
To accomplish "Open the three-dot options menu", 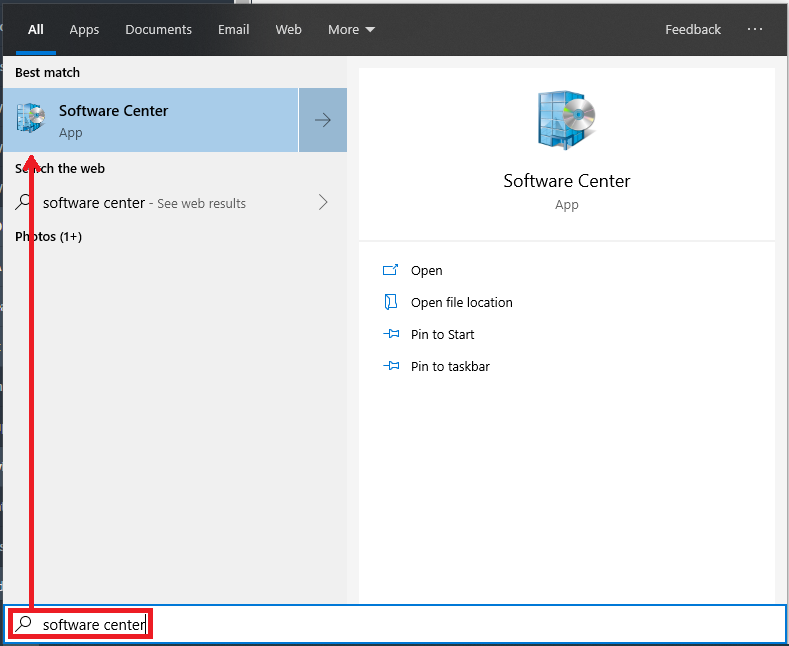I will tap(755, 29).
